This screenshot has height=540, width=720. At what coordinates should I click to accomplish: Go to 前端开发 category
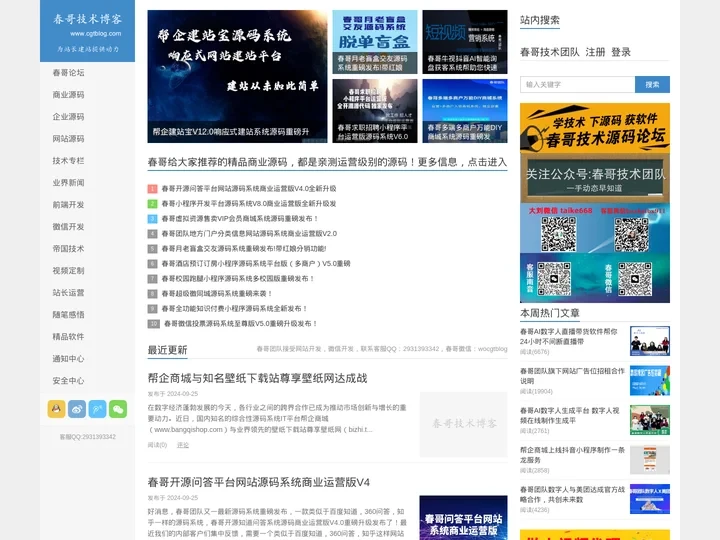tap(68, 205)
